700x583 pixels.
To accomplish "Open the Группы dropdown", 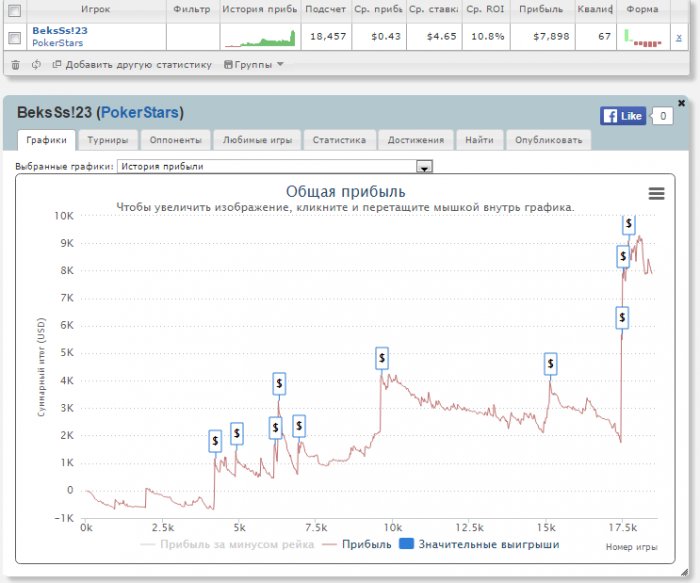I will (254, 65).
